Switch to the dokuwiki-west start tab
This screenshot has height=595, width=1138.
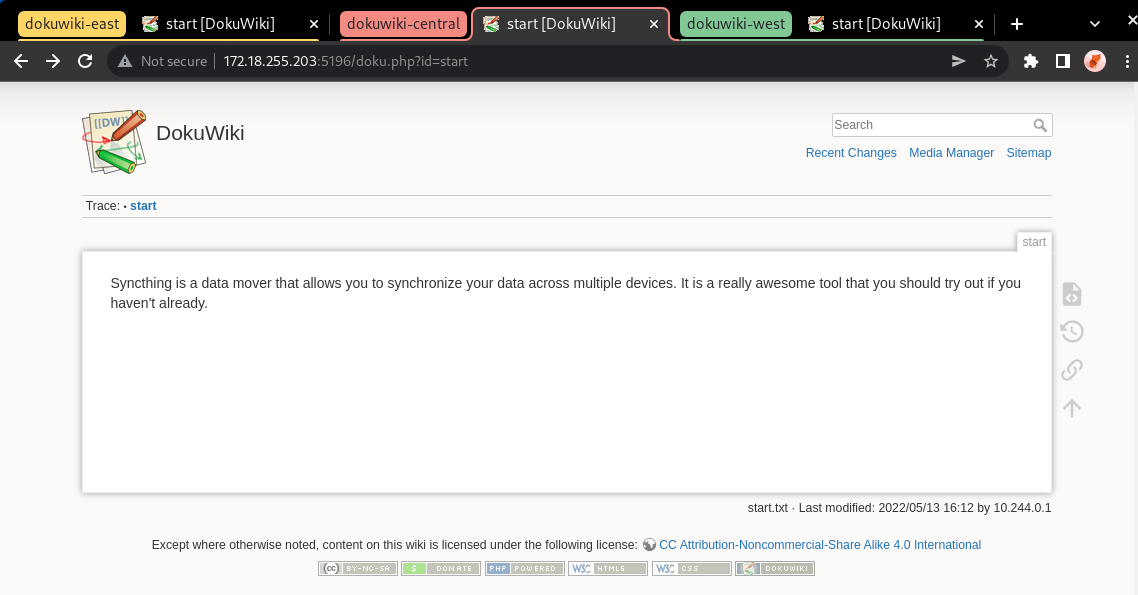(886, 24)
